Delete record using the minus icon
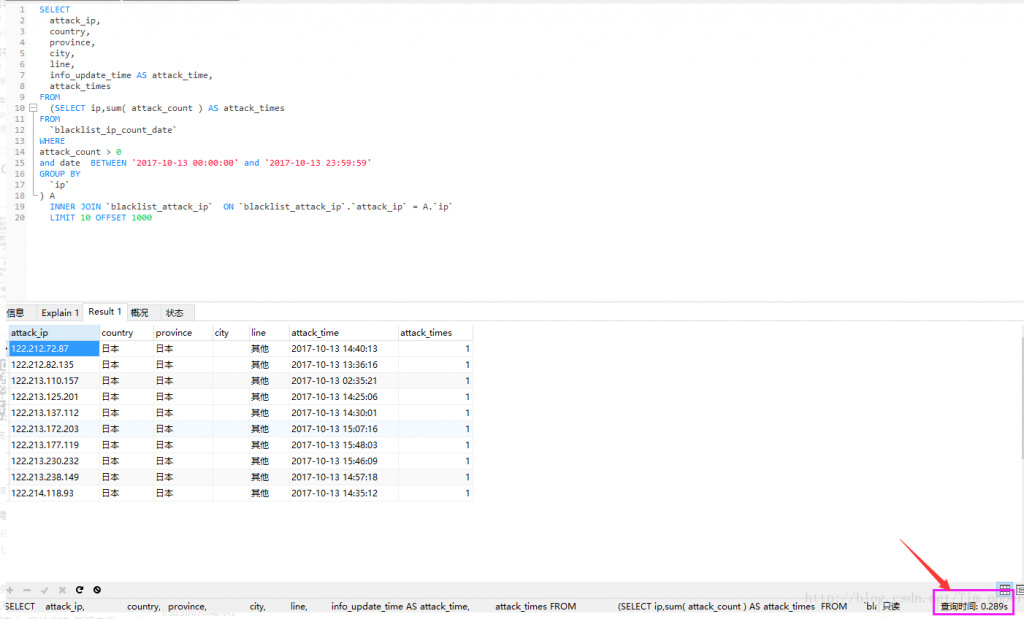This screenshot has width=1024, height=619. click(x=27, y=590)
